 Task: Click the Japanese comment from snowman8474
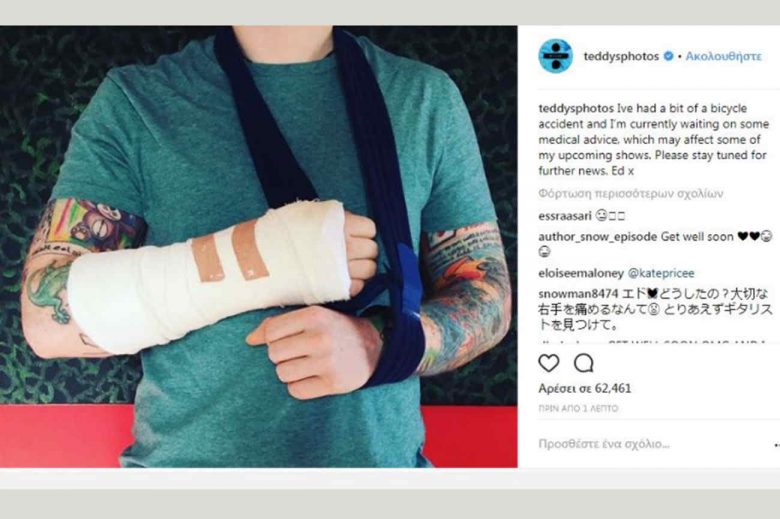(x=656, y=310)
